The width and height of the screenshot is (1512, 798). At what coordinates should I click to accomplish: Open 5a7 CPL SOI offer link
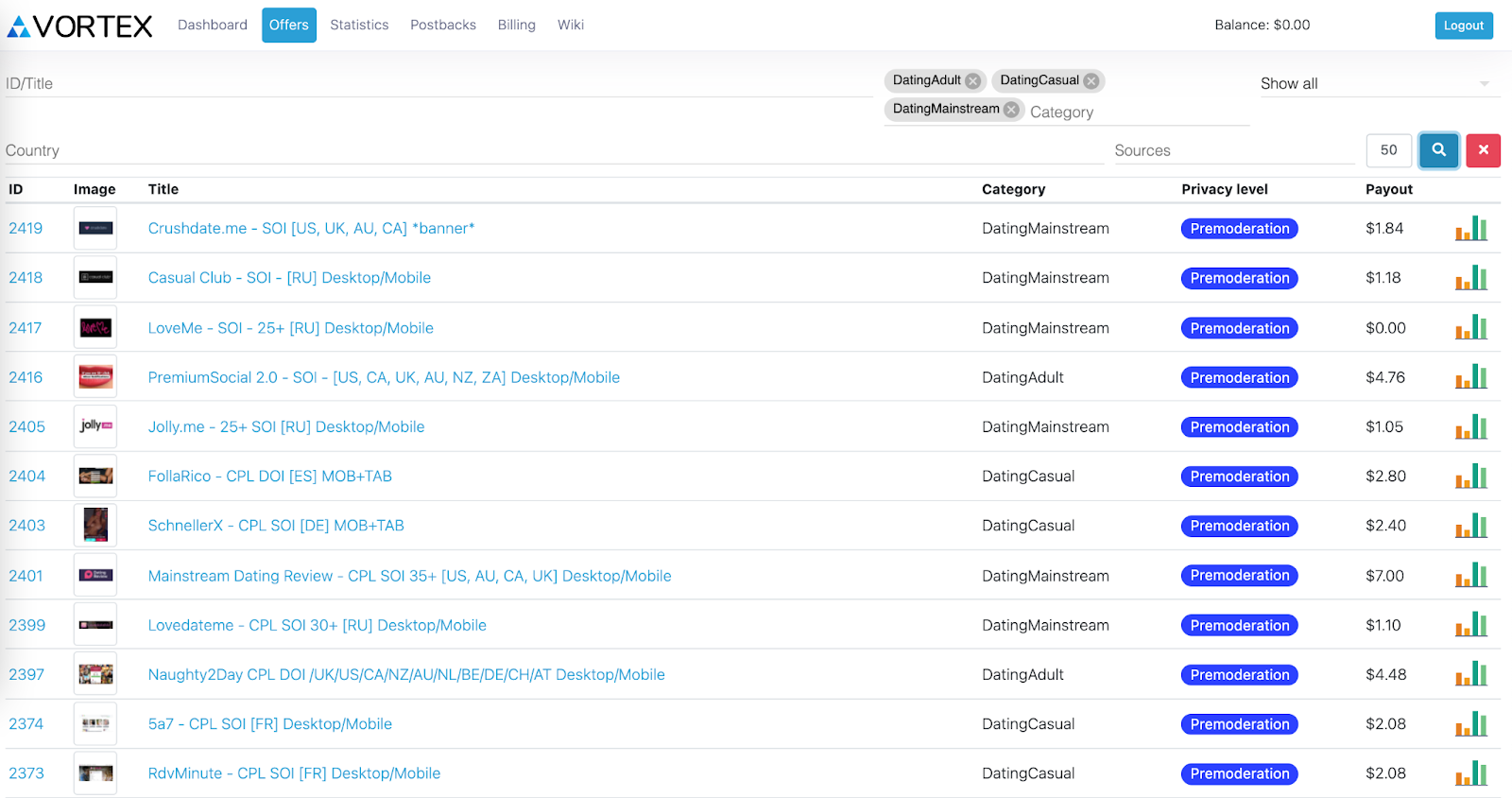coord(270,724)
